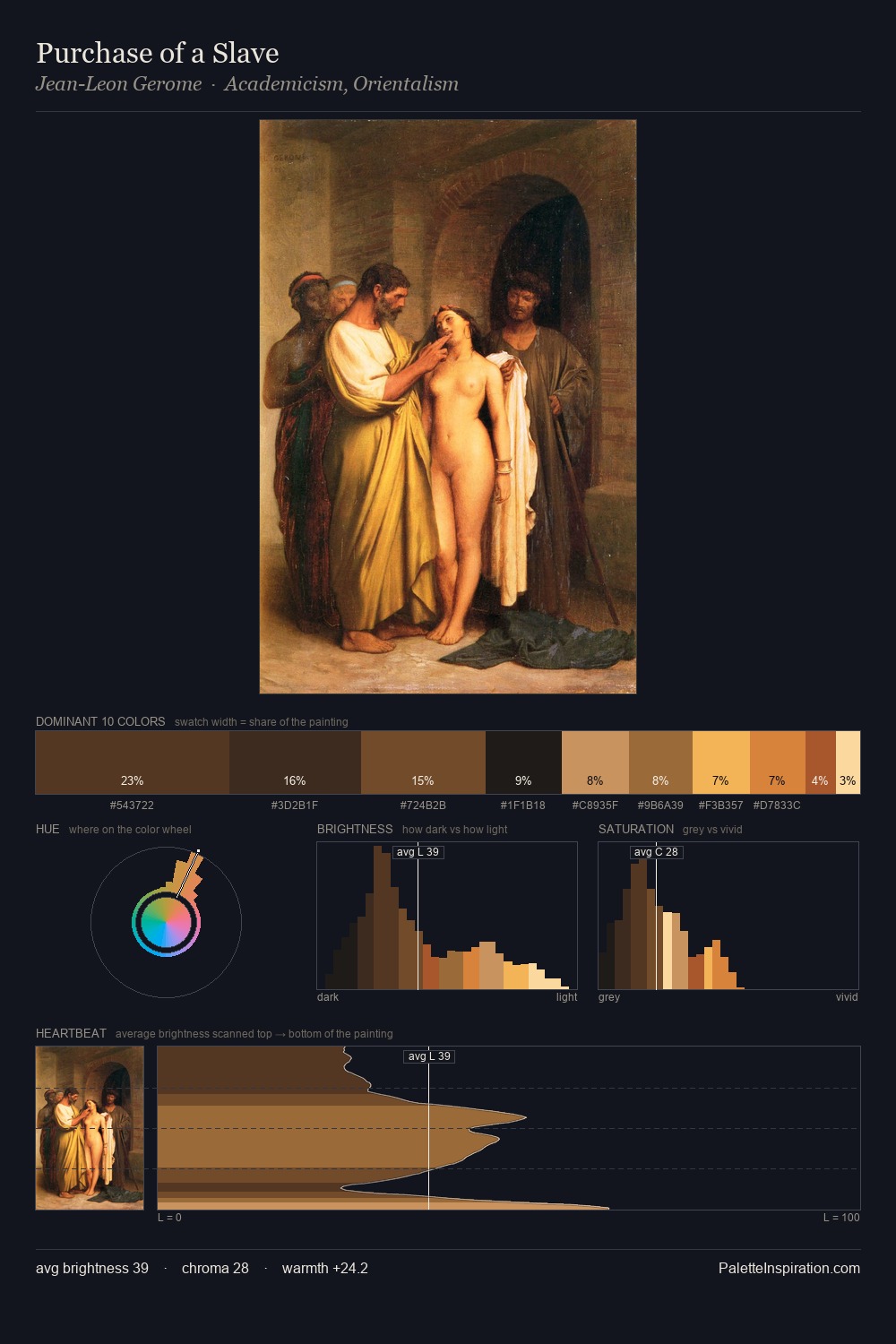Click the 'HEARTBEAT' section heading
Image resolution: width=896 pixels, height=1344 pixels.
tap(71, 1033)
